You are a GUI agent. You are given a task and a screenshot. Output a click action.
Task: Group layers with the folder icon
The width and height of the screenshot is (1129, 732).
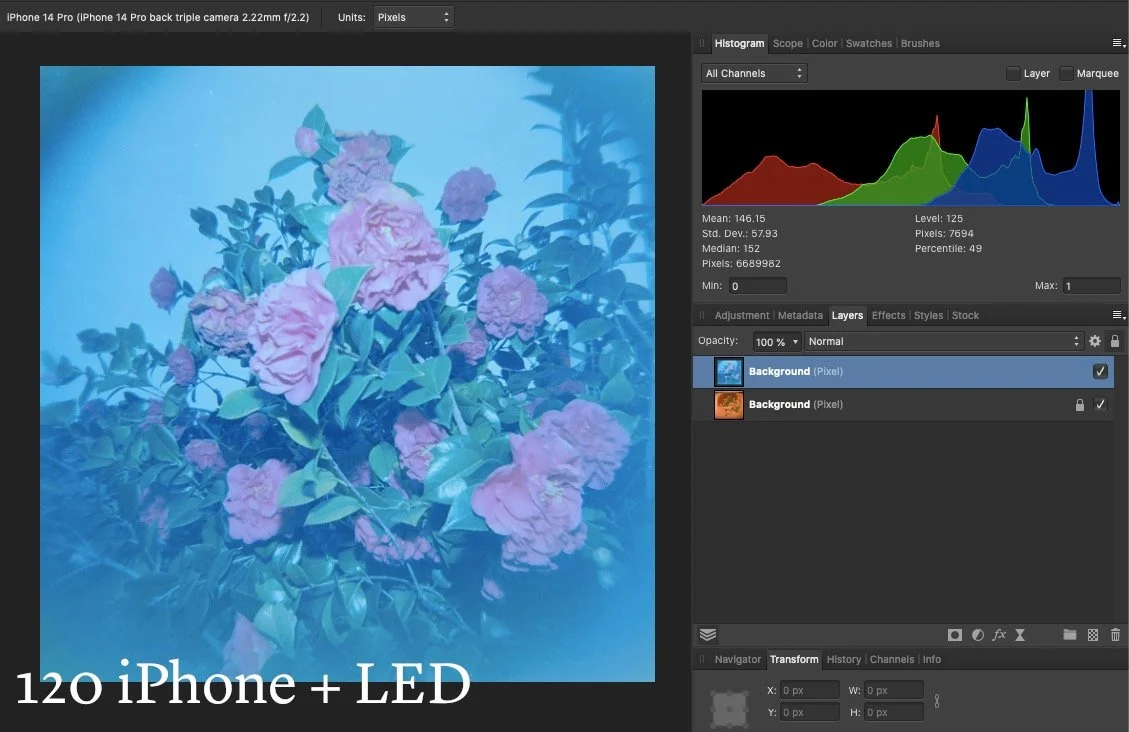tap(1070, 635)
